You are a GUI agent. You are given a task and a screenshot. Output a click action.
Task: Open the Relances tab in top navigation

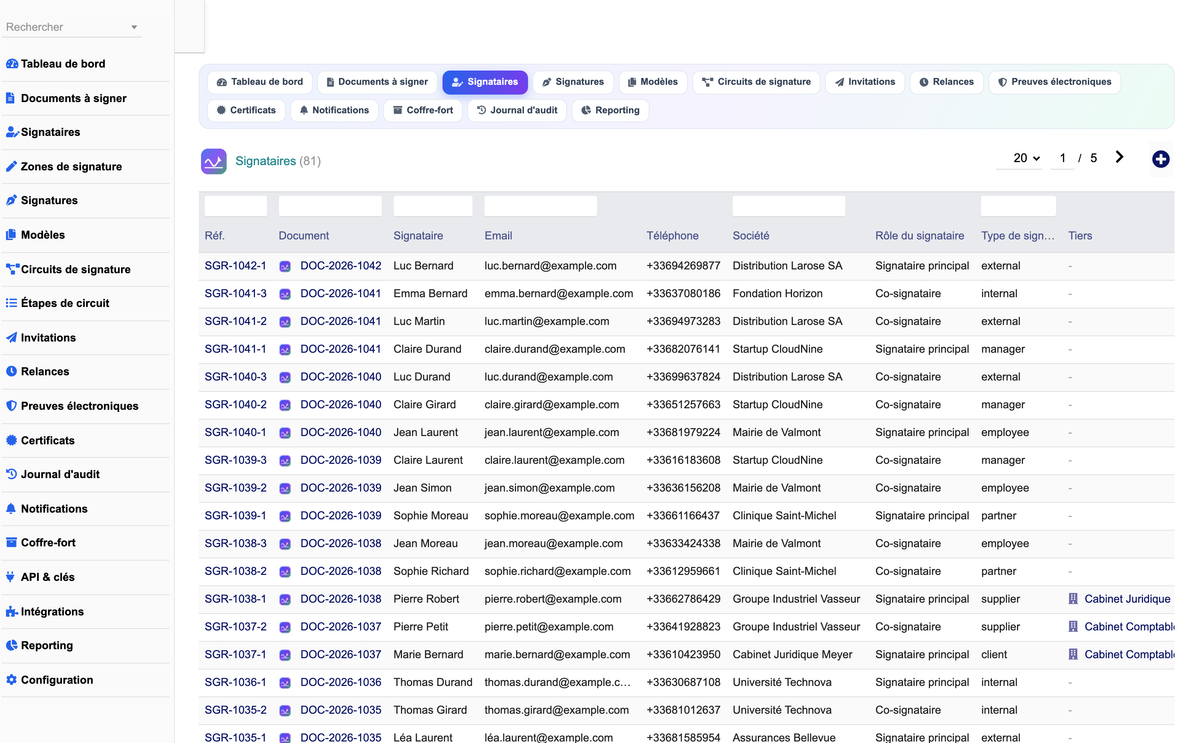[946, 82]
